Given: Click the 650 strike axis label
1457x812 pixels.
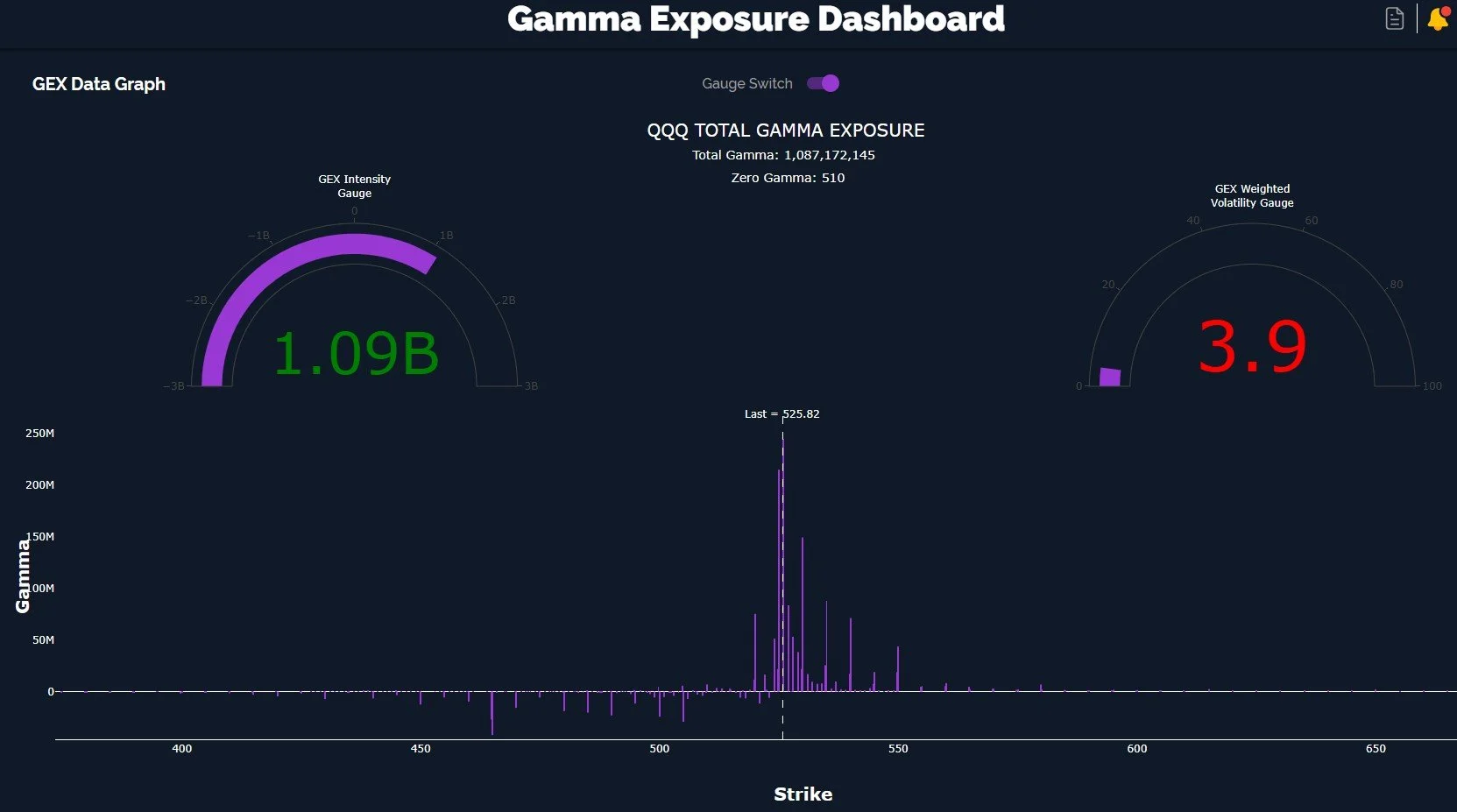Looking at the screenshot, I should click(1376, 749).
